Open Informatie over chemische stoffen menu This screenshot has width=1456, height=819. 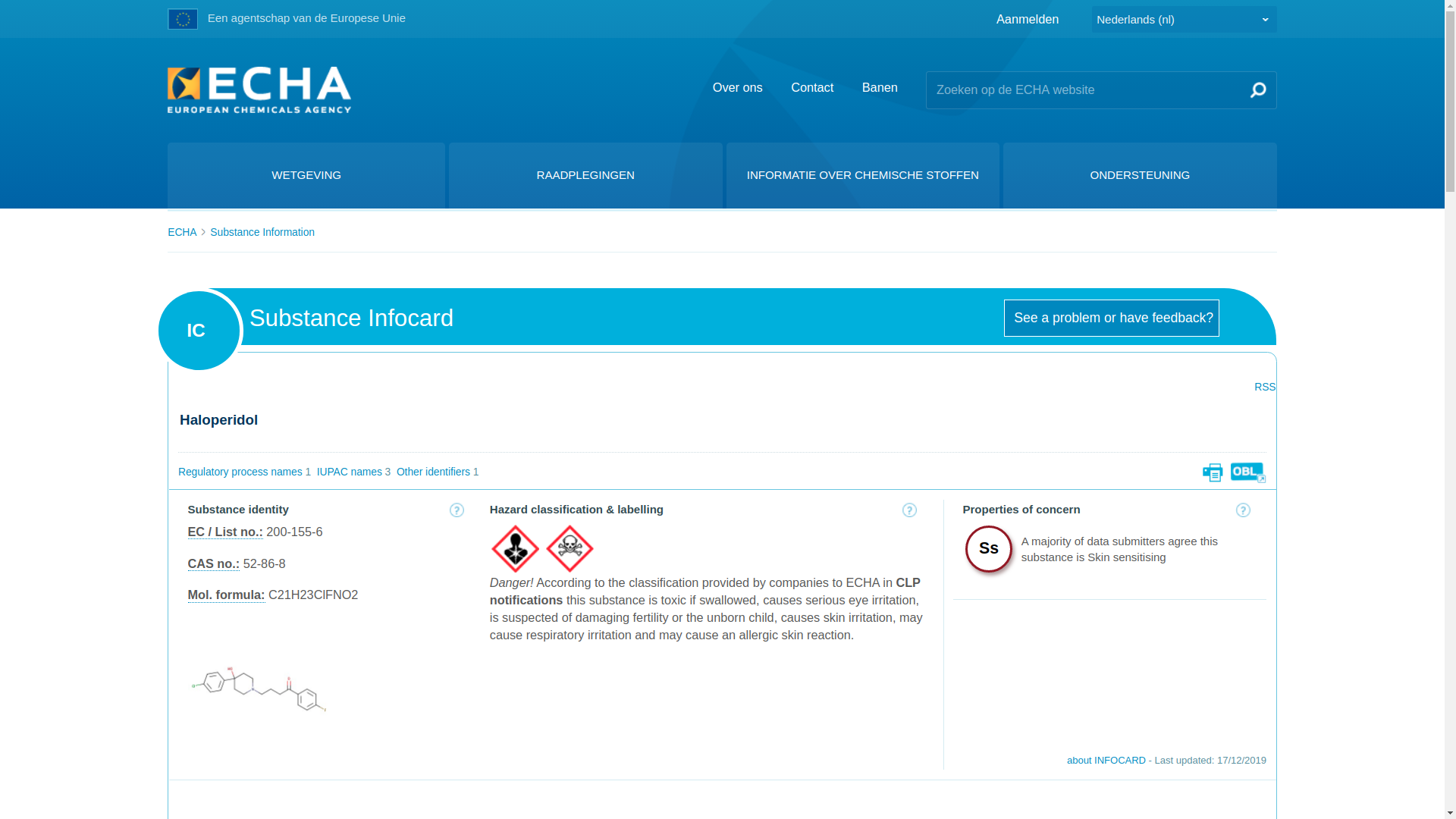[x=862, y=175]
